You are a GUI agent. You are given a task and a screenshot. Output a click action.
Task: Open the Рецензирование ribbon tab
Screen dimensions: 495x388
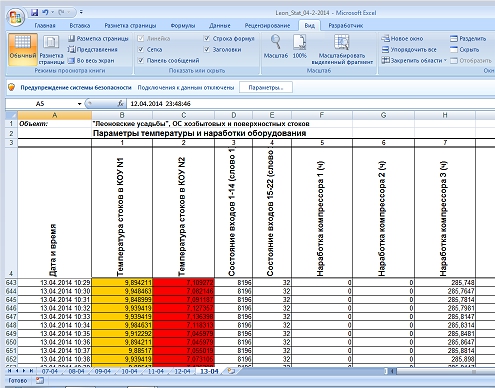[x=267, y=26]
